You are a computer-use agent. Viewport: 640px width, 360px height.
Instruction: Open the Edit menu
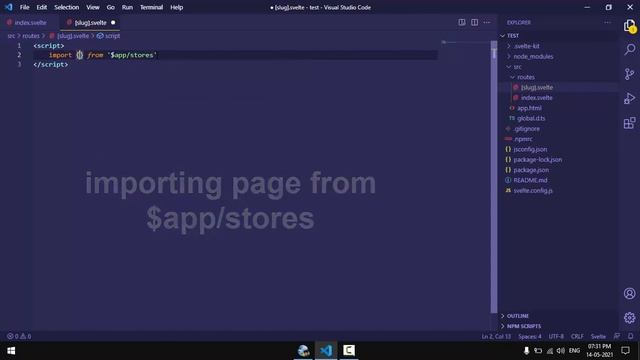tap(42, 7)
